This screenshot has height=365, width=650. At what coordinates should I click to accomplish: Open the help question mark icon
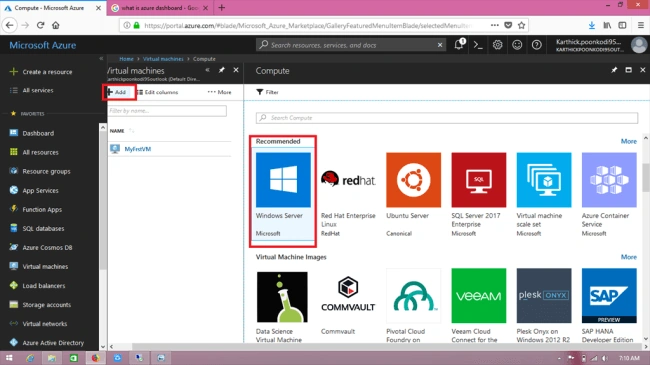point(536,45)
